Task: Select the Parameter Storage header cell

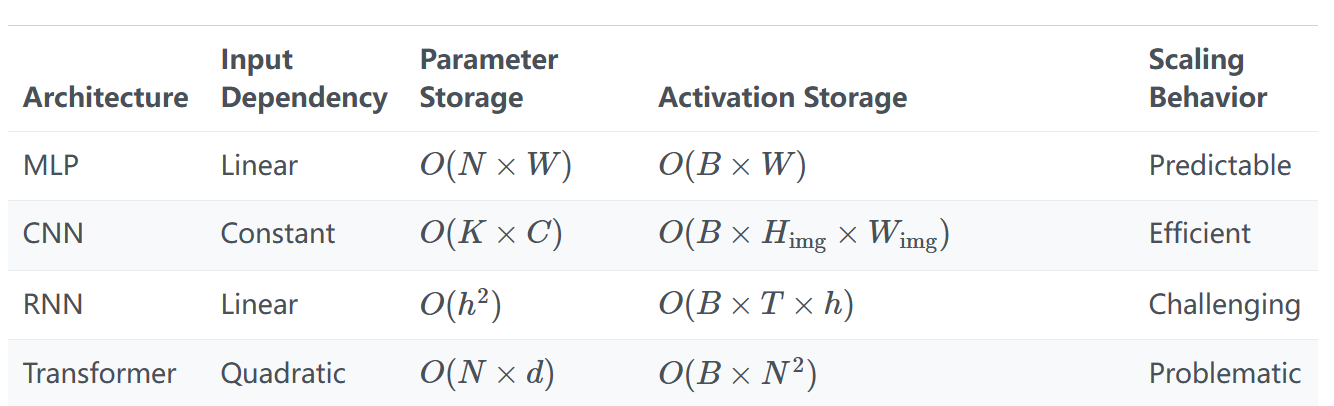Action: pos(488,78)
